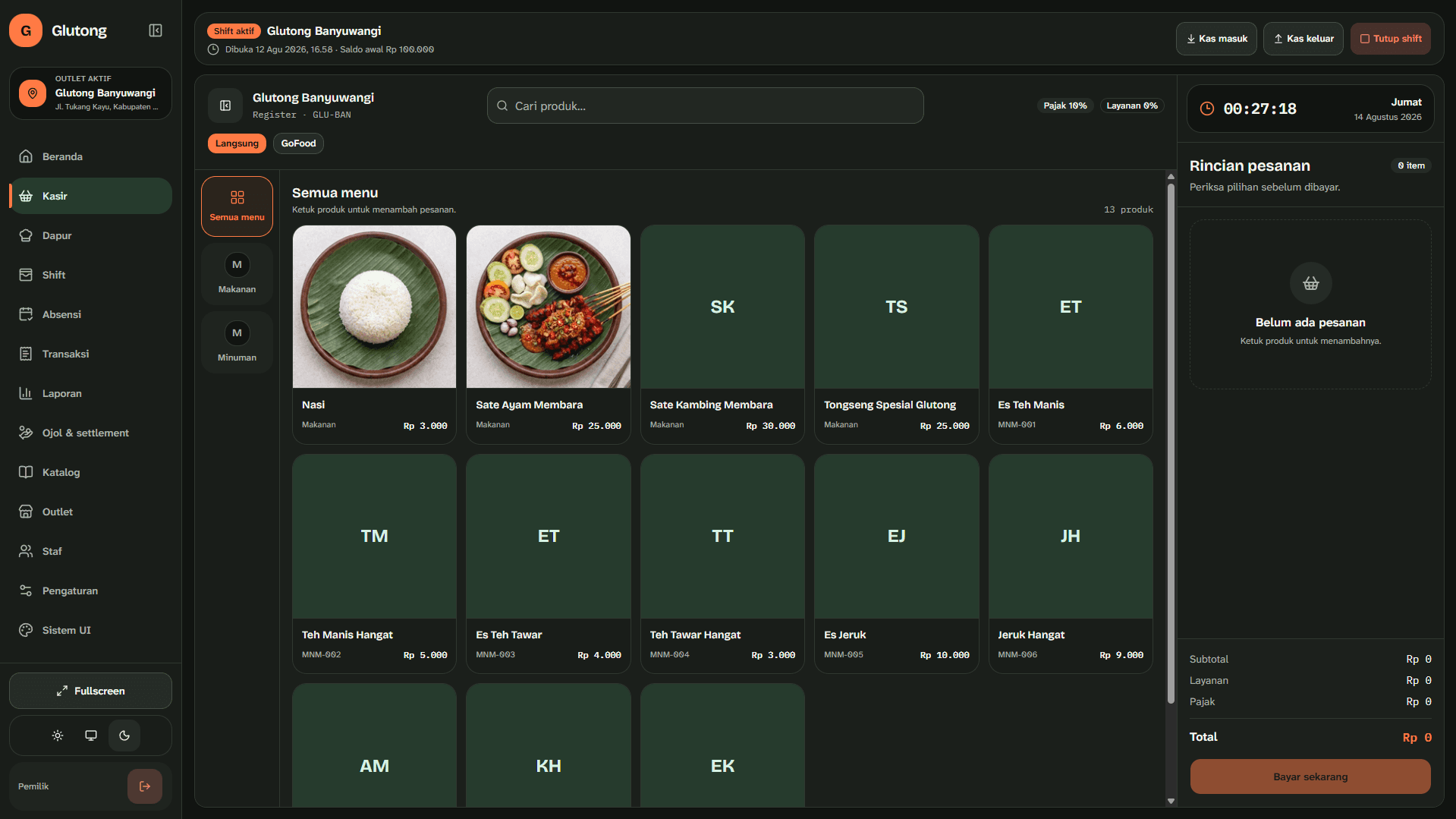1456x819 pixels.
Task: Show the Semua menu category
Action: point(237,206)
